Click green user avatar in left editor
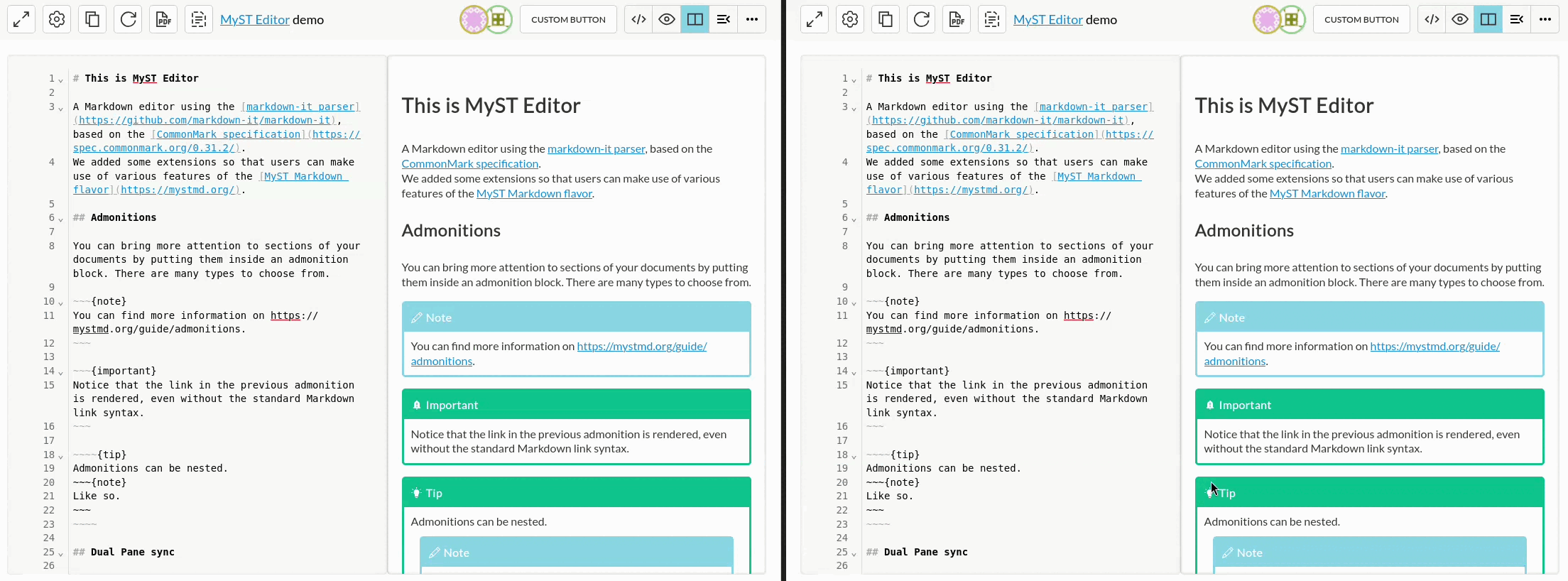Viewport: 1568px width, 581px height. [499, 19]
